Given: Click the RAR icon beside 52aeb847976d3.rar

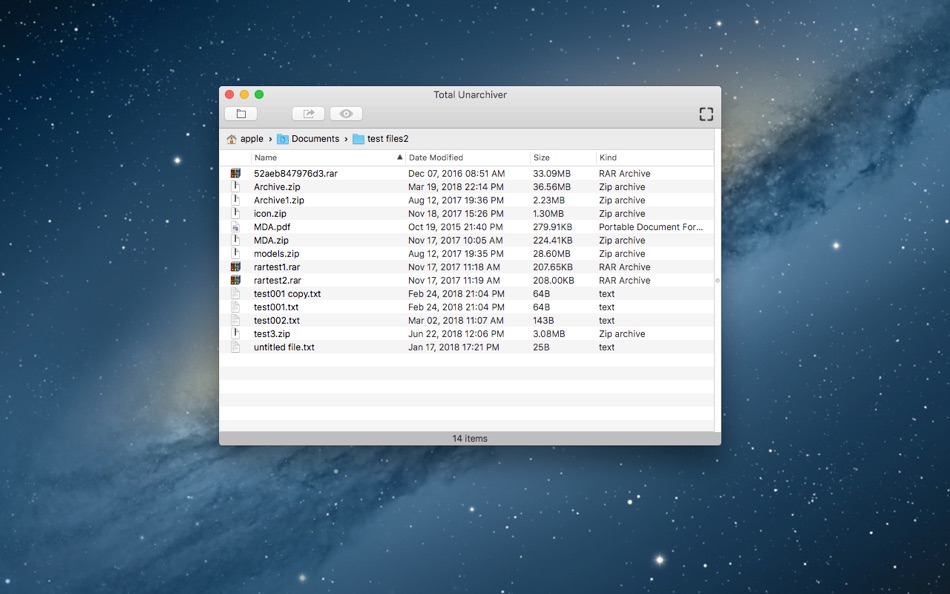Looking at the screenshot, I should click(236, 174).
